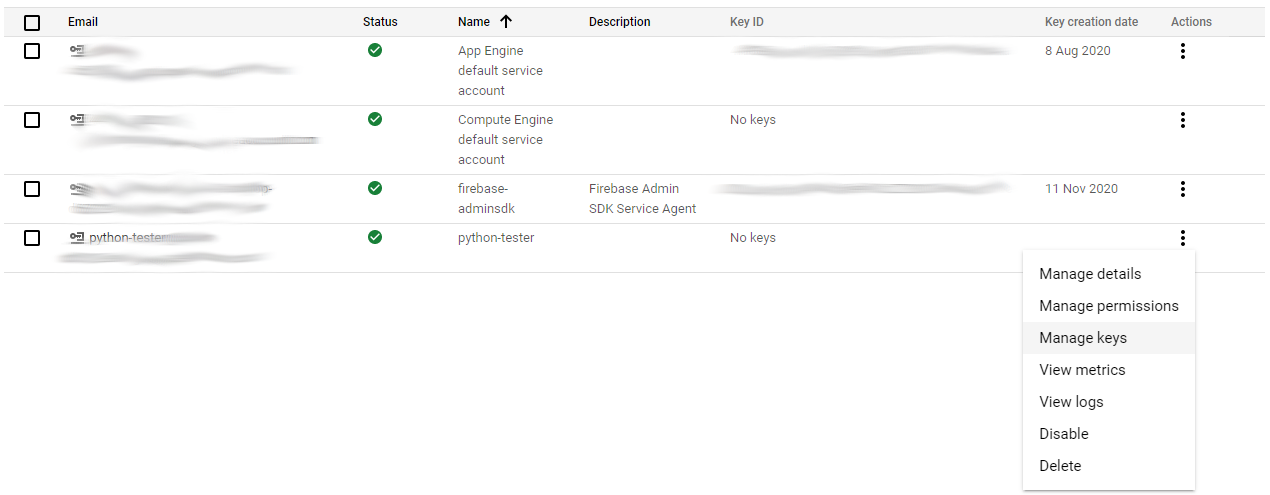Open View metrics from the menu
1270x495 pixels.
(1109, 370)
